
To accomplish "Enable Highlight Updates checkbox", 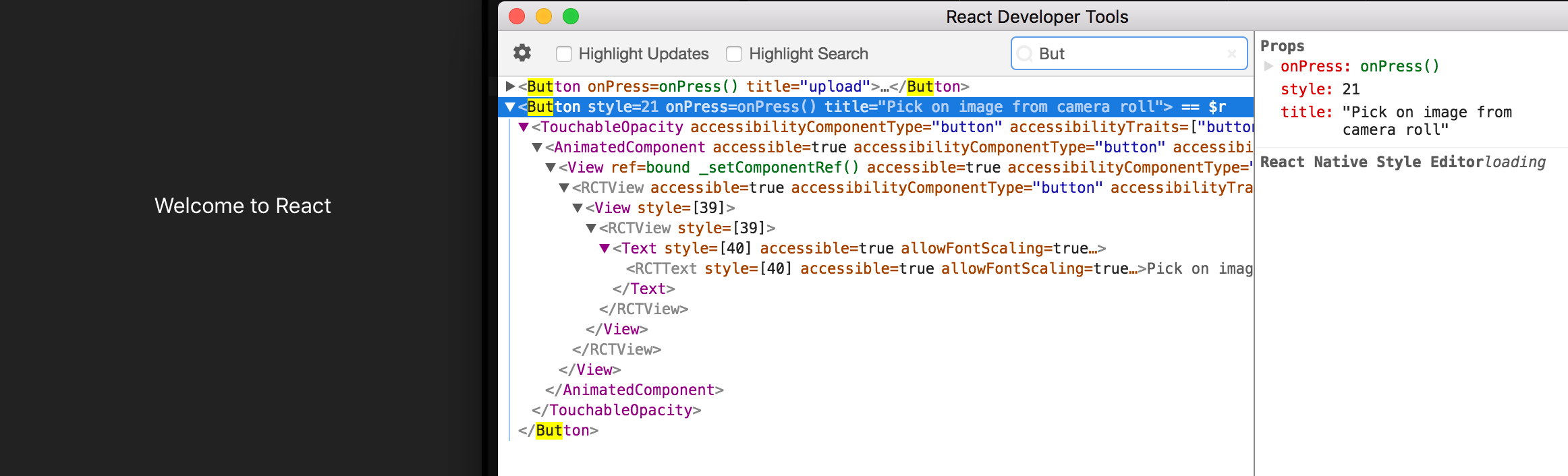I will pos(564,54).
